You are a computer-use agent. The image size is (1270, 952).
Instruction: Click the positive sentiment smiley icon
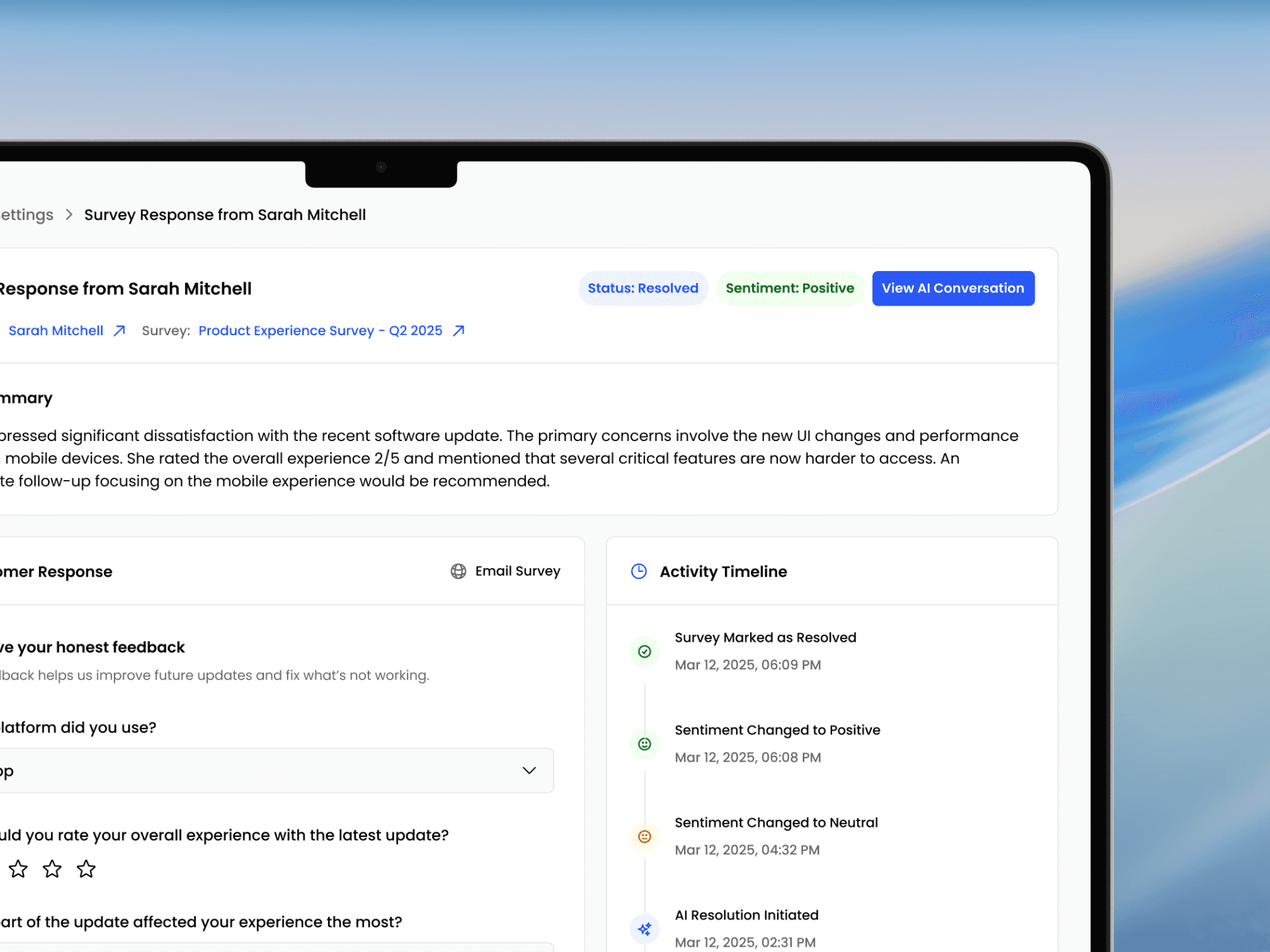tap(644, 744)
